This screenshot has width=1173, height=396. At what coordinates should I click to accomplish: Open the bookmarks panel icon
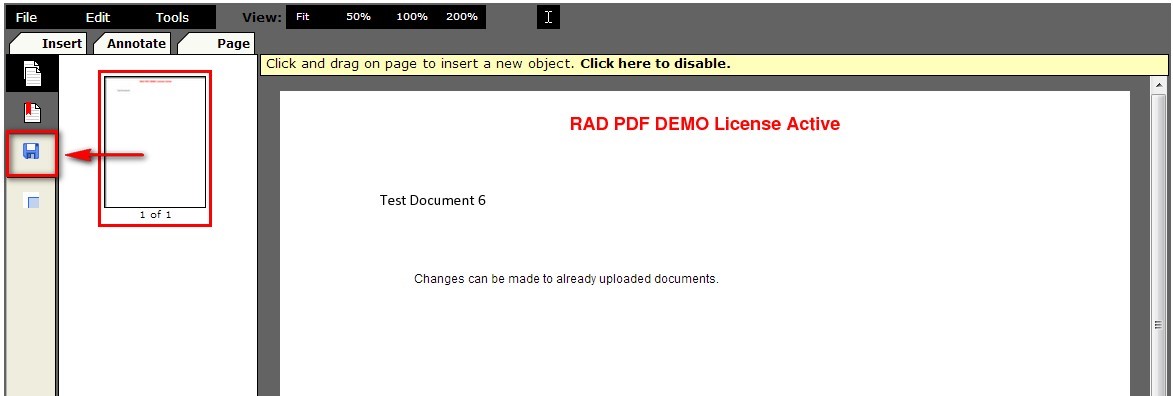click(x=32, y=112)
